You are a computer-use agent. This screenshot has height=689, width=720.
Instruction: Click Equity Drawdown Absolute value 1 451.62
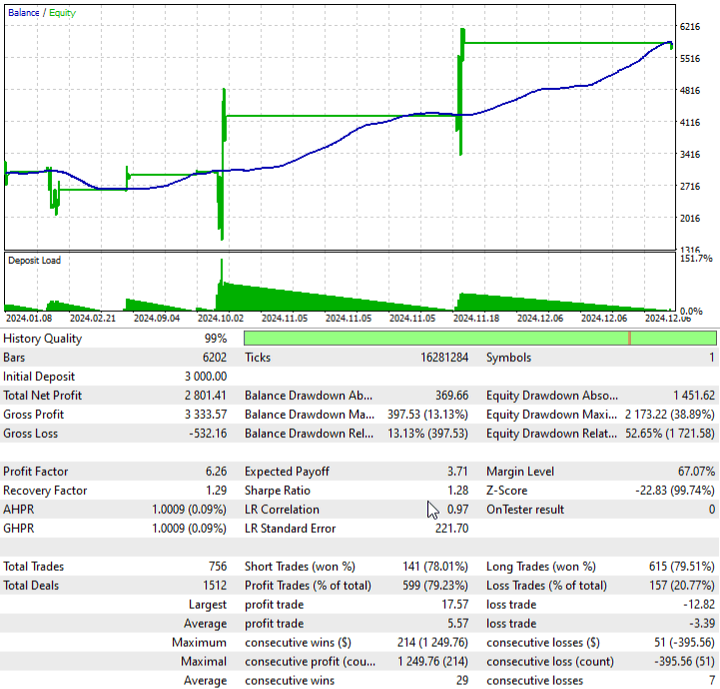[694, 395]
